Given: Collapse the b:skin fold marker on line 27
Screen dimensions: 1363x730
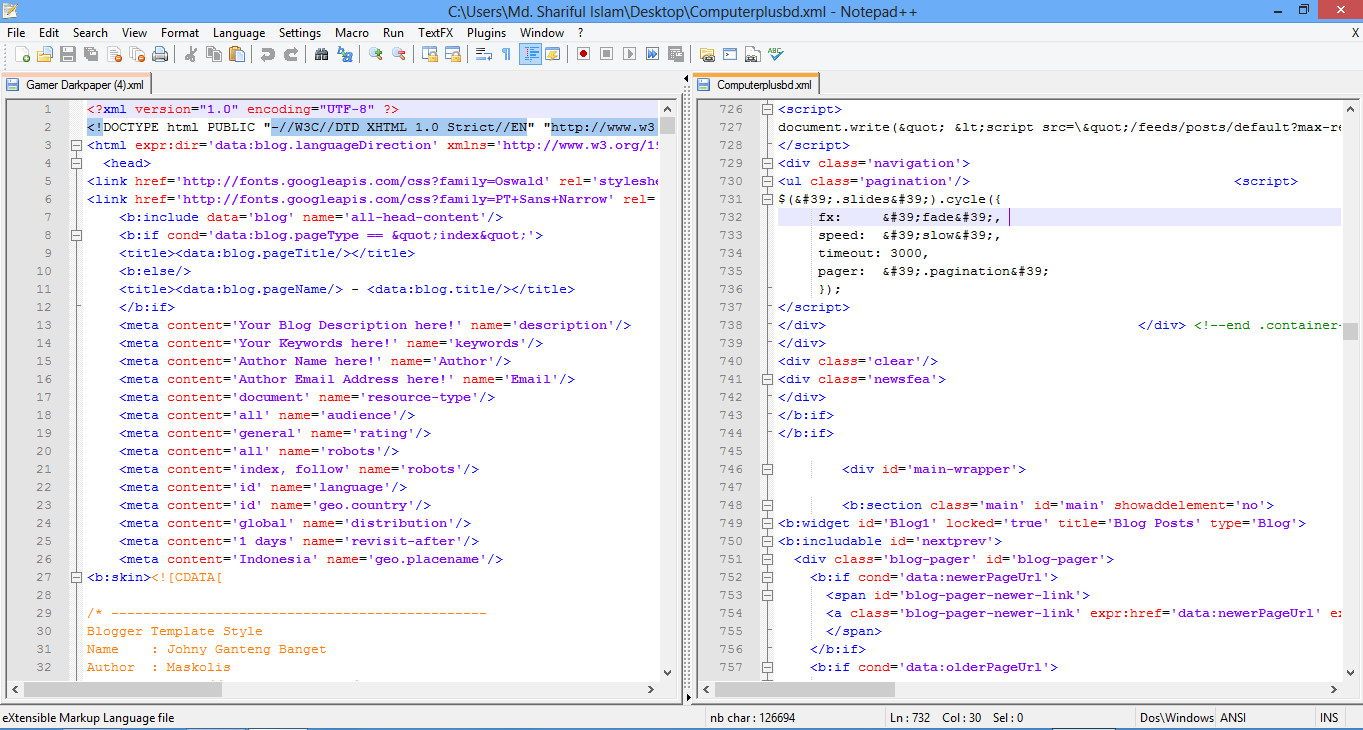Looking at the screenshot, I should click(x=76, y=577).
